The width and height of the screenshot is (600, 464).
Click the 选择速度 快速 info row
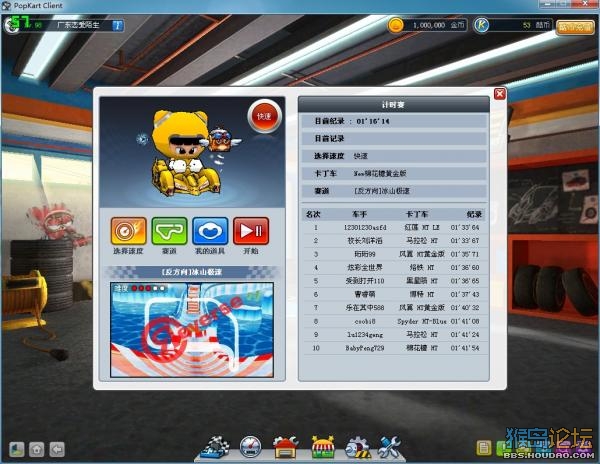394,156
